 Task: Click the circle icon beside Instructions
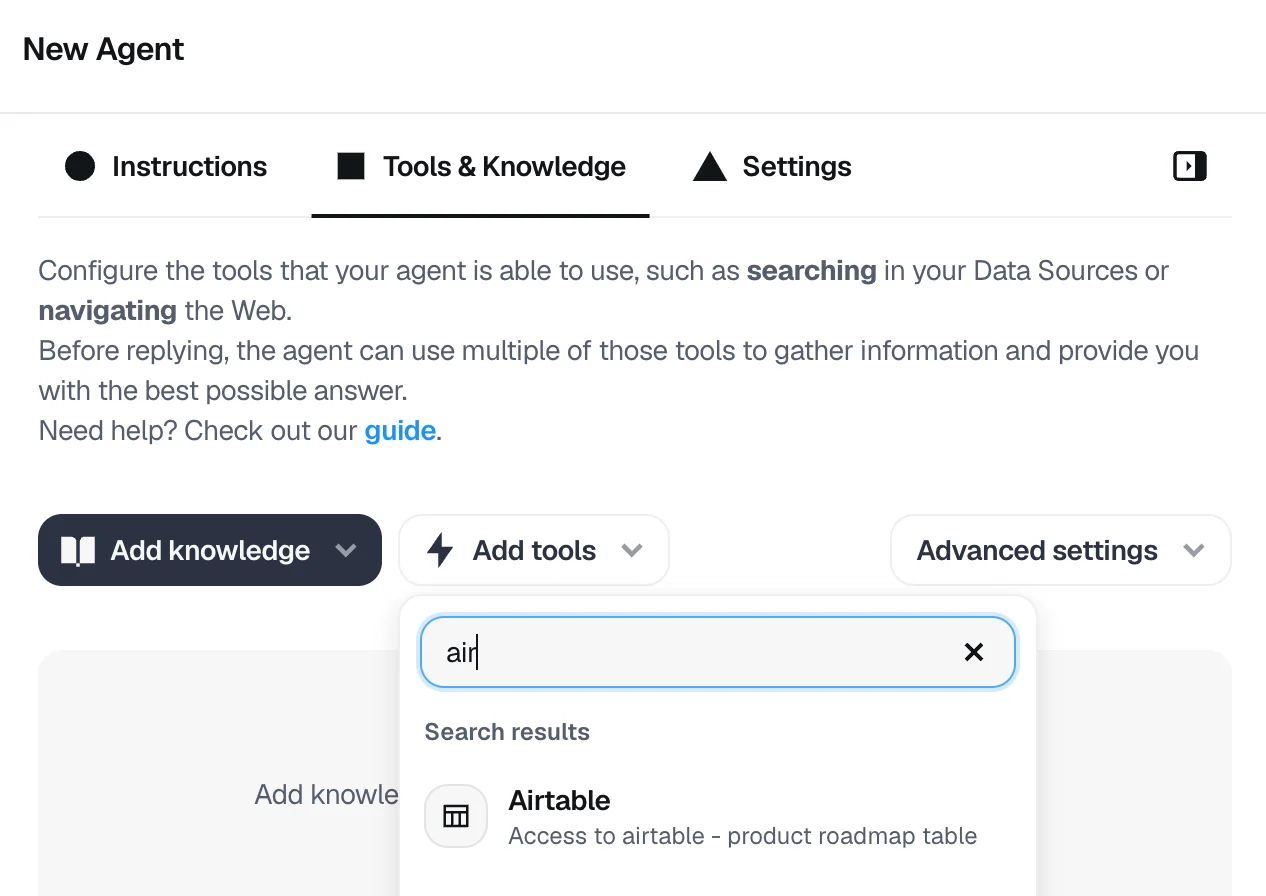(x=80, y=166)
